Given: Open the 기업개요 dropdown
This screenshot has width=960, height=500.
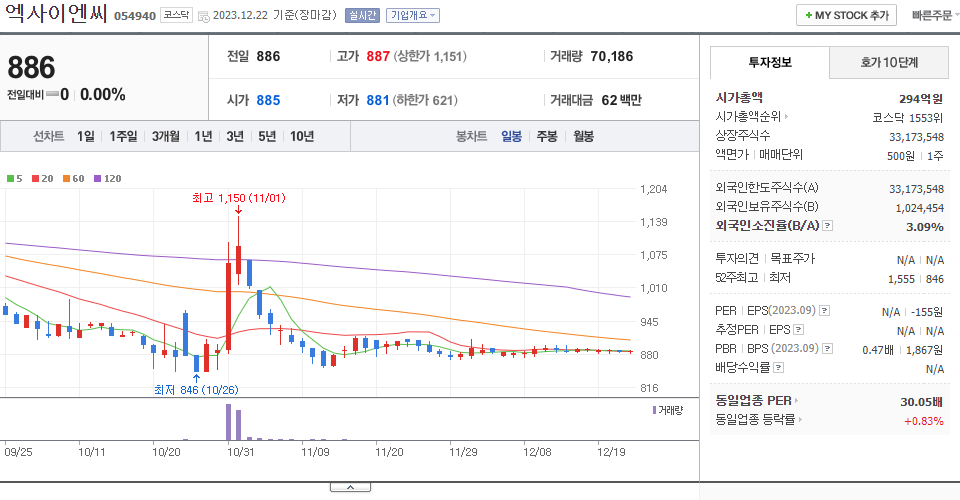Looking at the screenshot, I should coord(413,15).
